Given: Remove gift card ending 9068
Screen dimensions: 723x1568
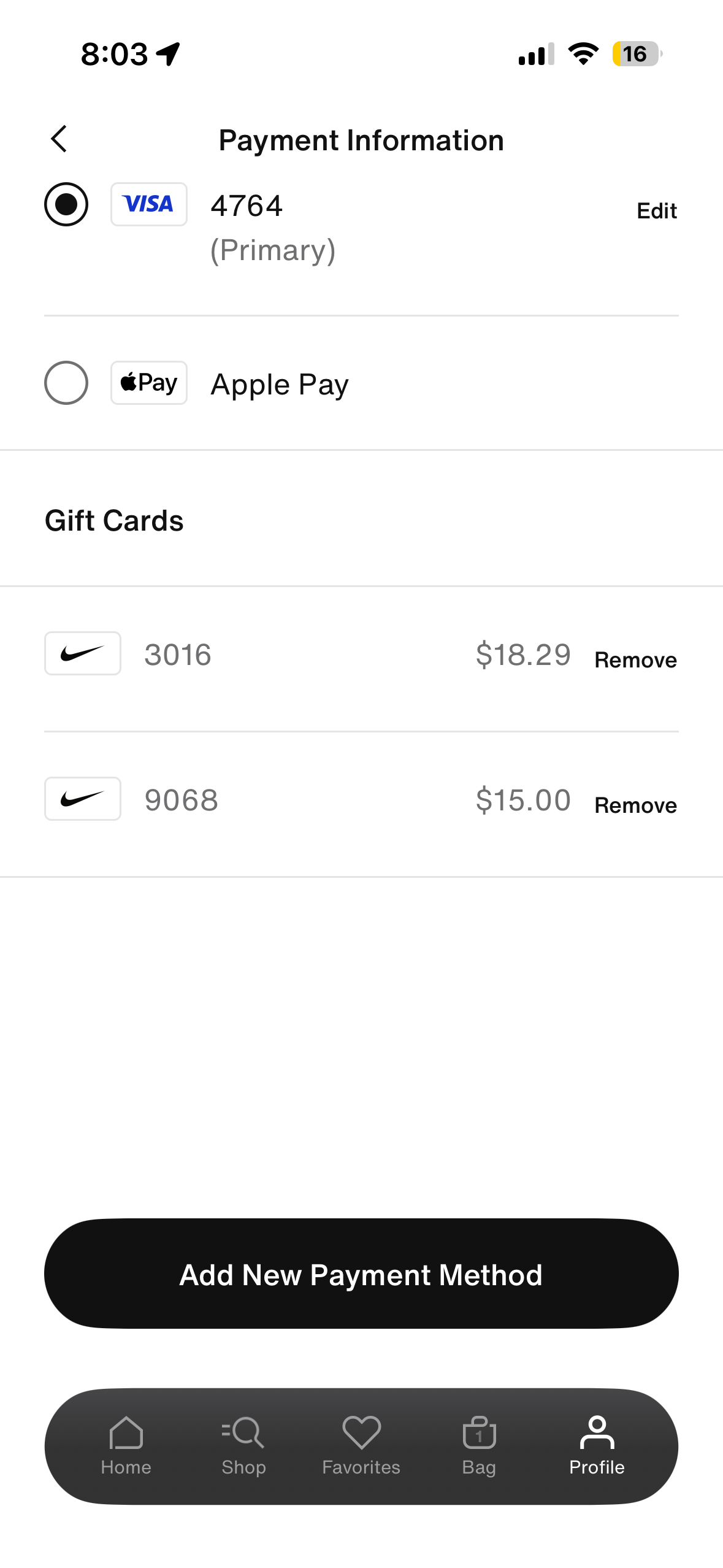Looking at the screenshot, I should pos(635,805).
